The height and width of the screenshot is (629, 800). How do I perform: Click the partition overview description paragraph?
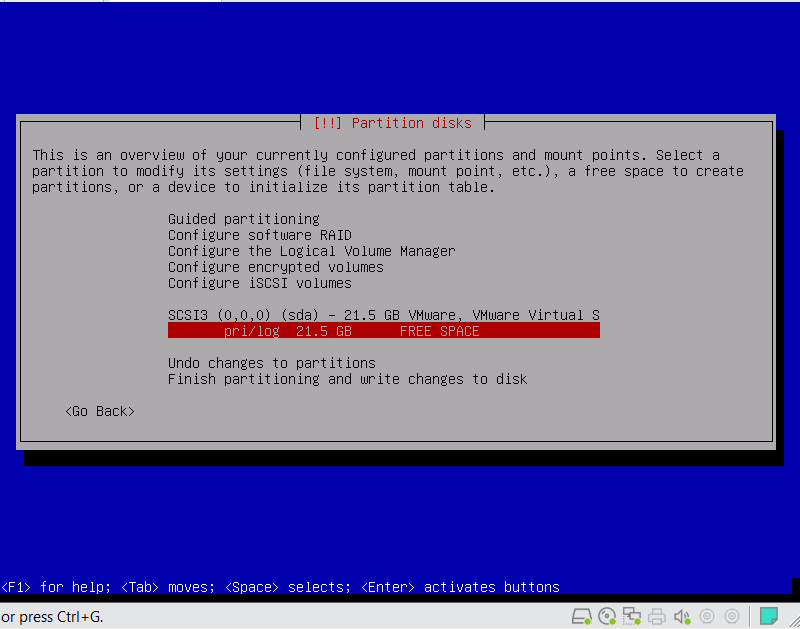click(x=388, y=171)
